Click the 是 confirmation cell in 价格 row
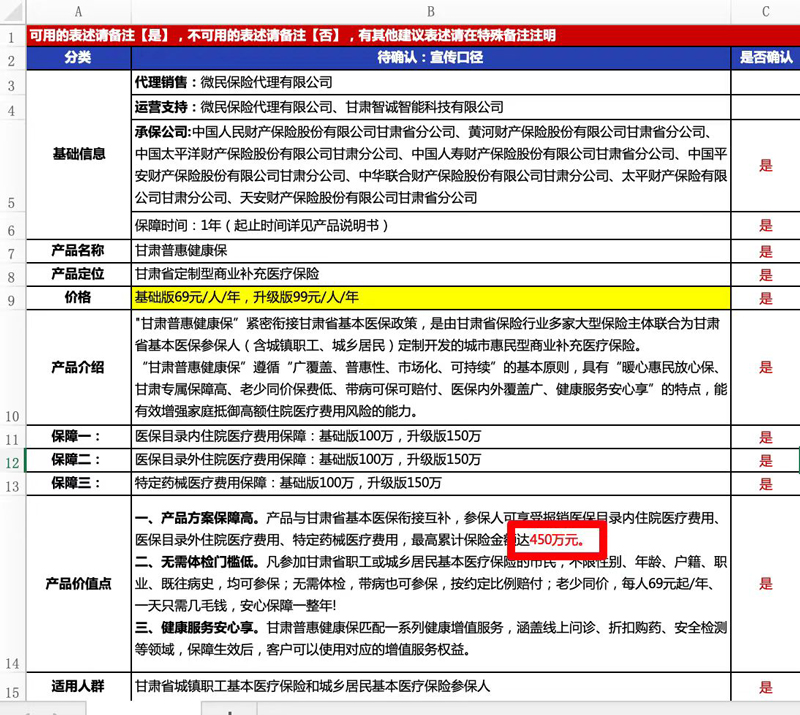 click(x=765, y=299)
